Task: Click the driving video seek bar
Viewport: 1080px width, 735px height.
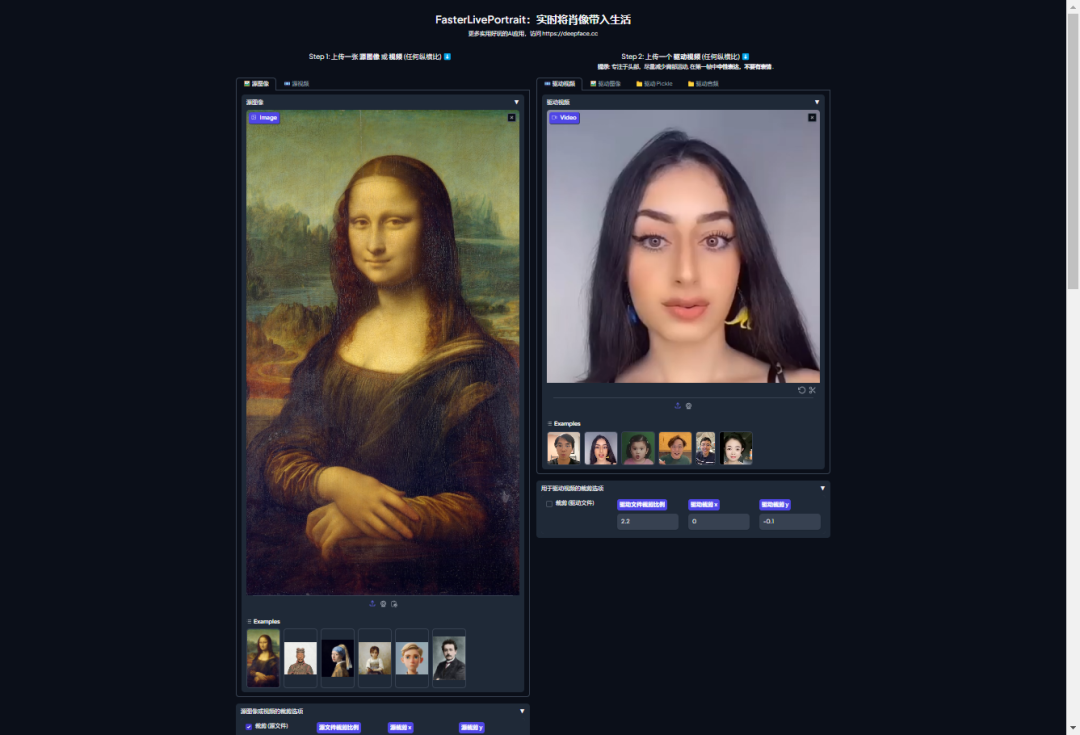Action: coord(683,398)
